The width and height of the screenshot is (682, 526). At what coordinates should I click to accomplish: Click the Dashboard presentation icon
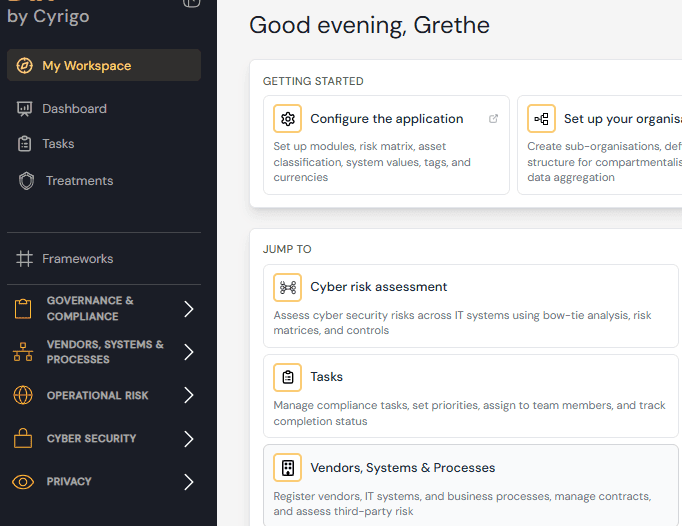click(x=24, y=109)
